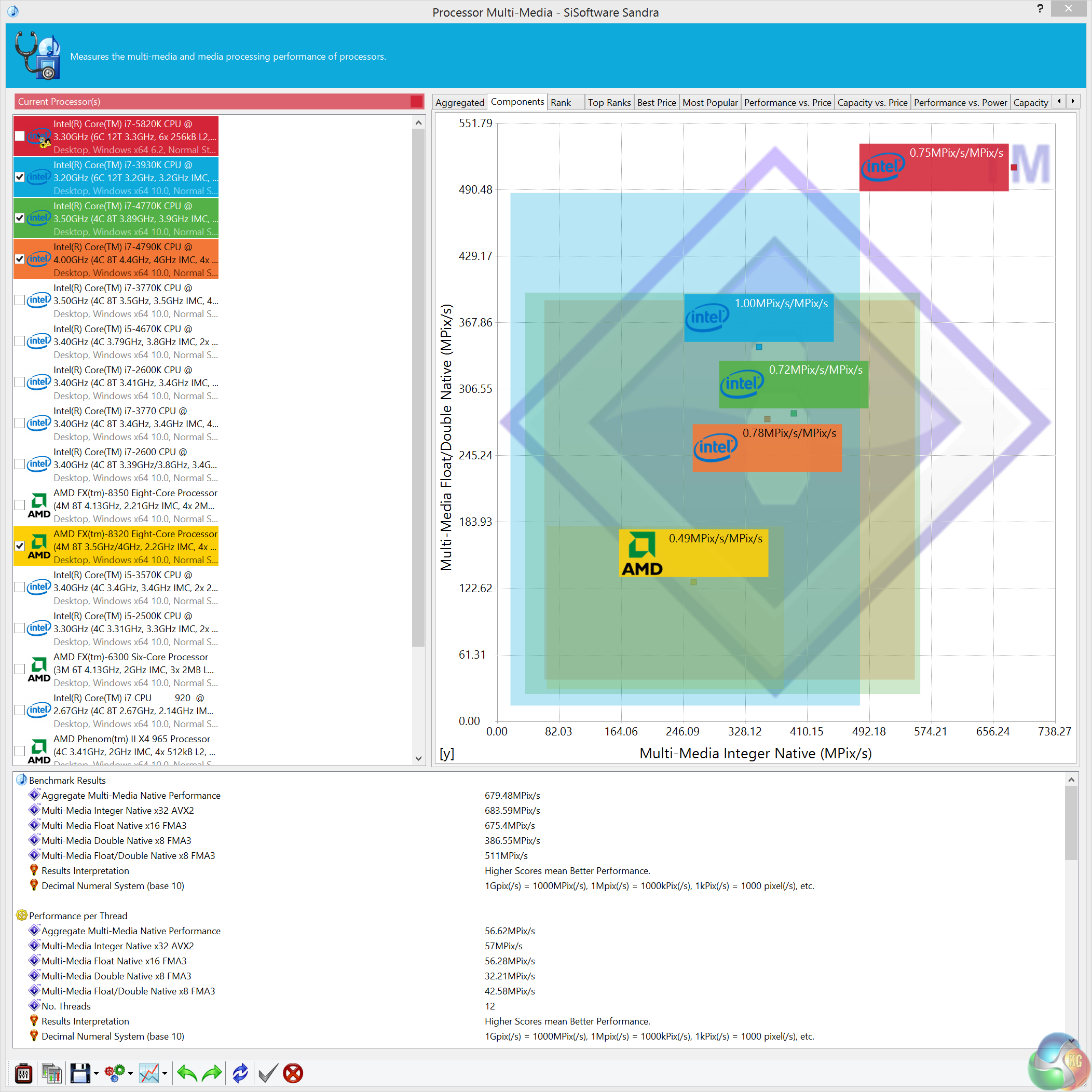Click the floppy disk save icon
This screenshot has width=1092, height=1092.
80,1072
